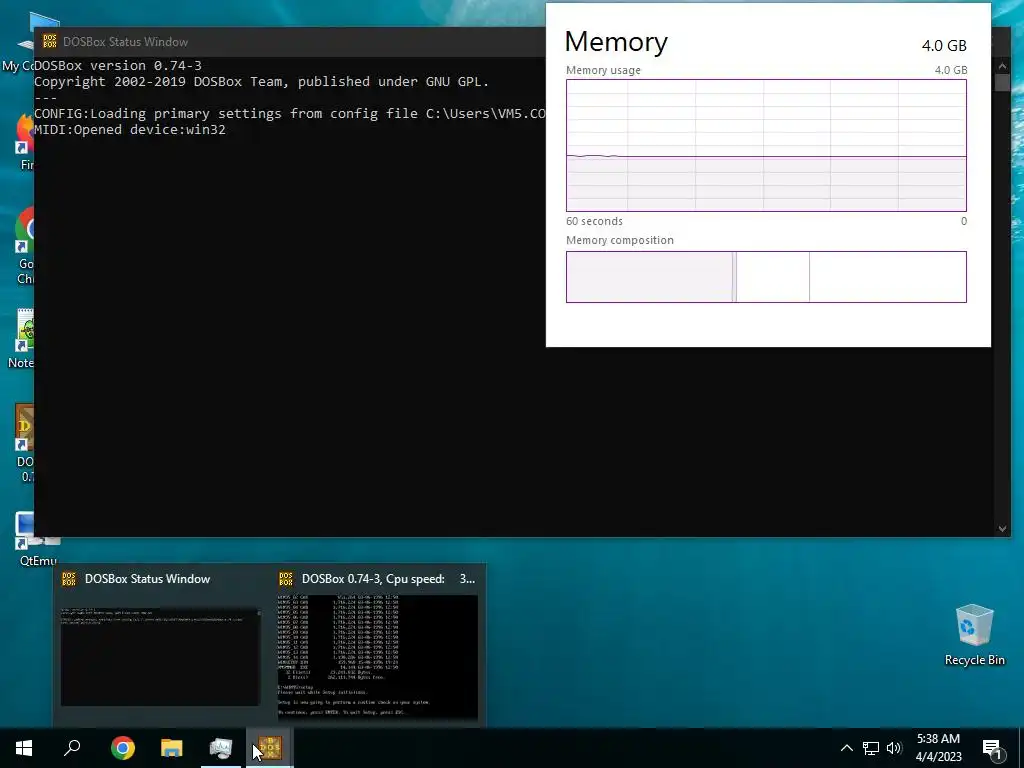Image resolution: width=1024 pixels, height=768 pixels.
Task: Open the Recycle Bin desktop icon
Action: tap(974, 635)
